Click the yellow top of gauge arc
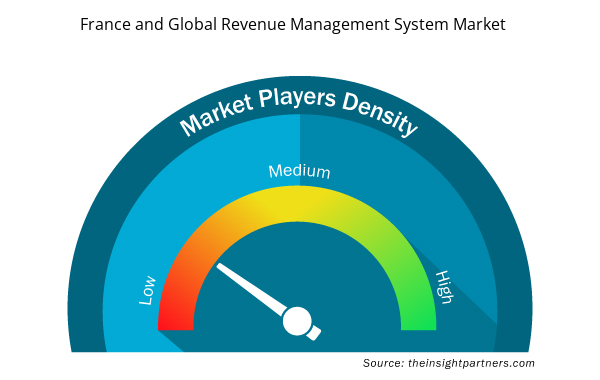This screenshot has height=380, width=600. point(297,204)
